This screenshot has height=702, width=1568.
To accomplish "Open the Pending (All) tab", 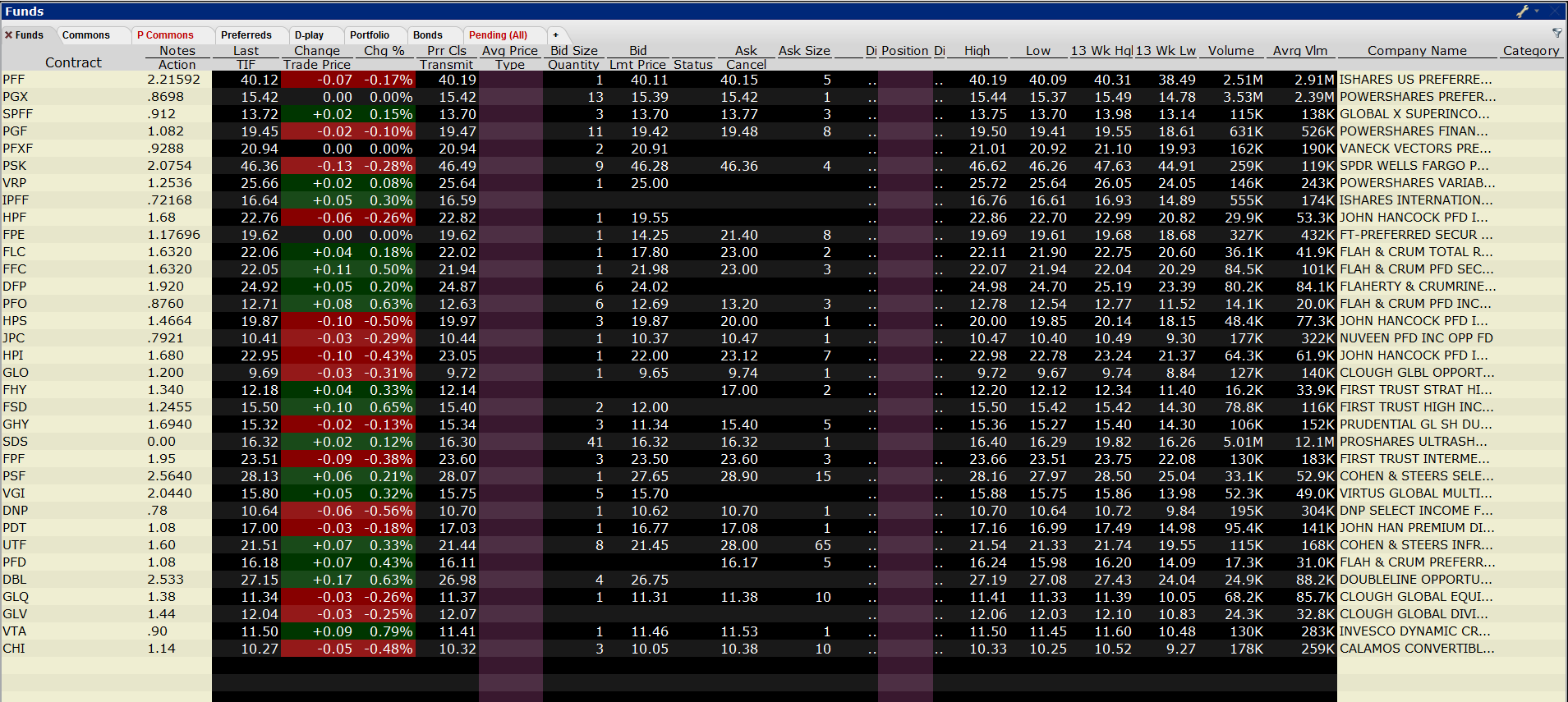I will pos(498,35).
